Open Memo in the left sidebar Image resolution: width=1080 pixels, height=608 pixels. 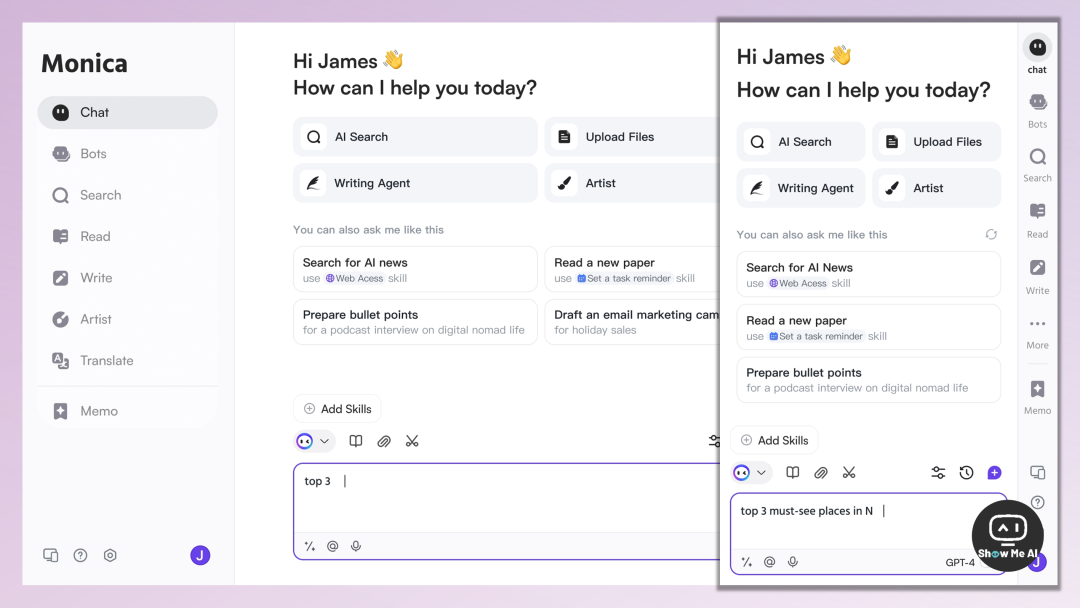[127, 411]
